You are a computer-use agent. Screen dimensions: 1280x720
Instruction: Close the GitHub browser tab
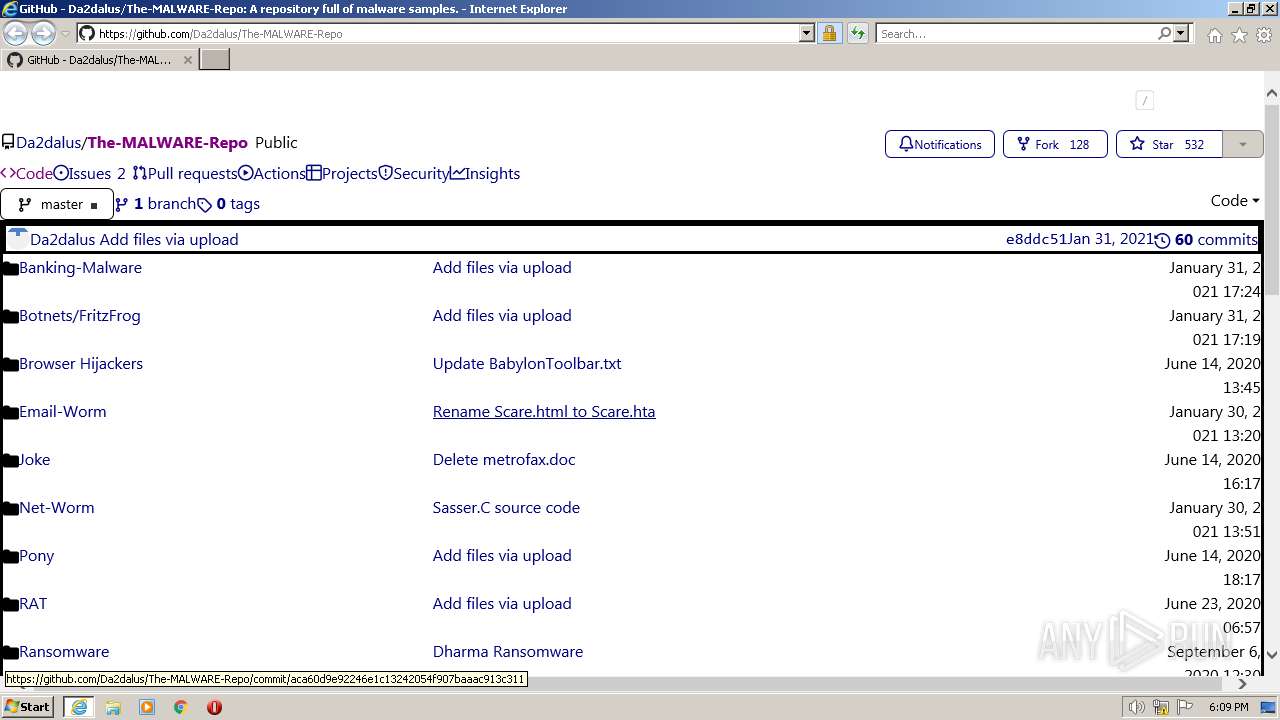pos(187,60)
